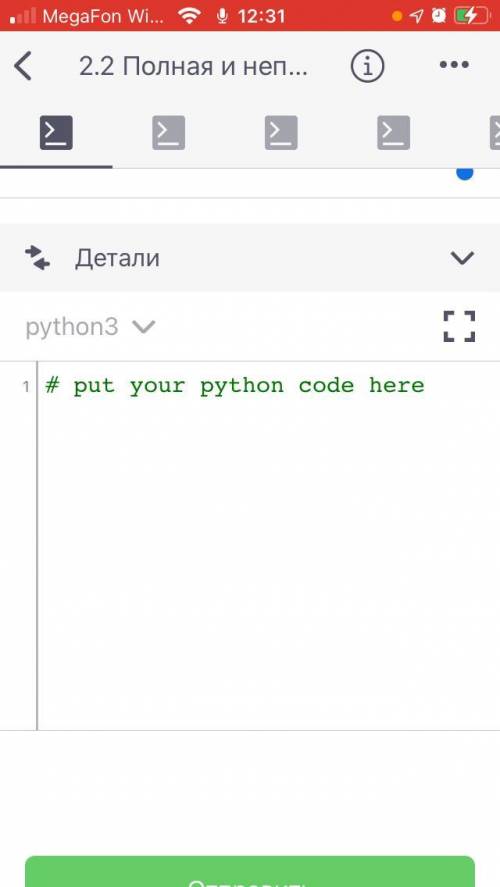Image resolution: width=500 pixels, height=887 pixels.
Task: Switch to the fourth terminal step icon
Action: [394, 133]
